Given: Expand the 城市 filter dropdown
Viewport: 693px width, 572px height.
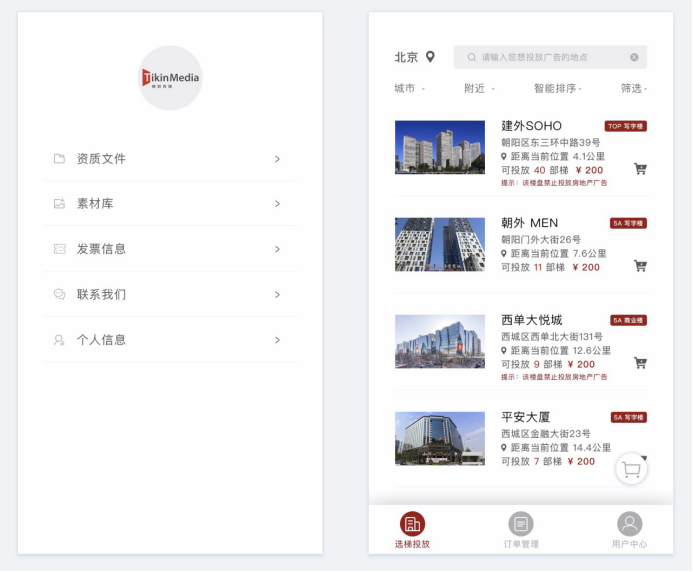Looking at the screenshot, I should [409, 88].
